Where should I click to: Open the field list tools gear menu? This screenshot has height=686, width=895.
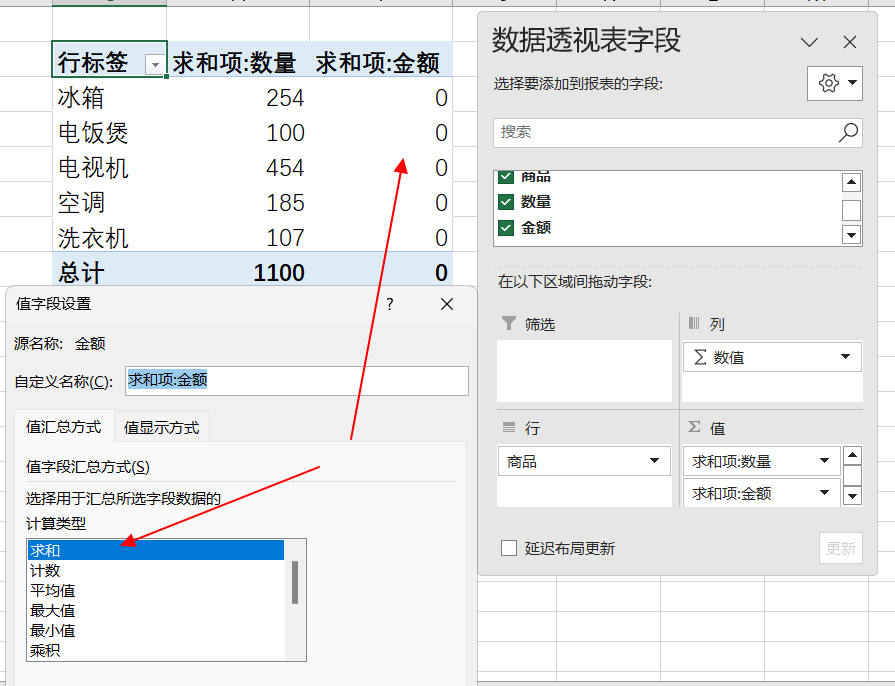(x=834, y=83)
